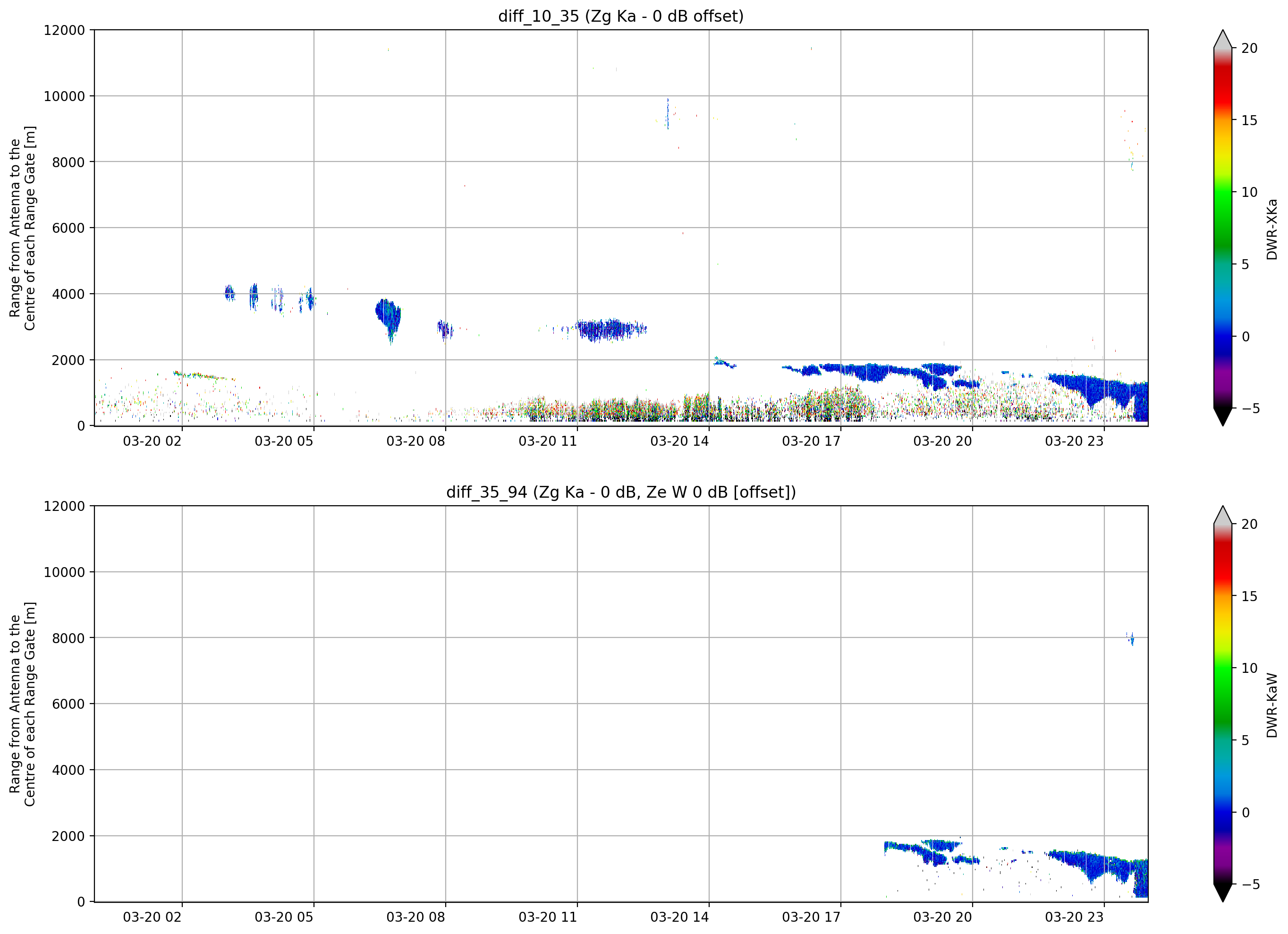1288x934 pixels.
Task: Click the black lower extend arrow of DWR-KaW colorbar
Action: [x=1223, y=892]
